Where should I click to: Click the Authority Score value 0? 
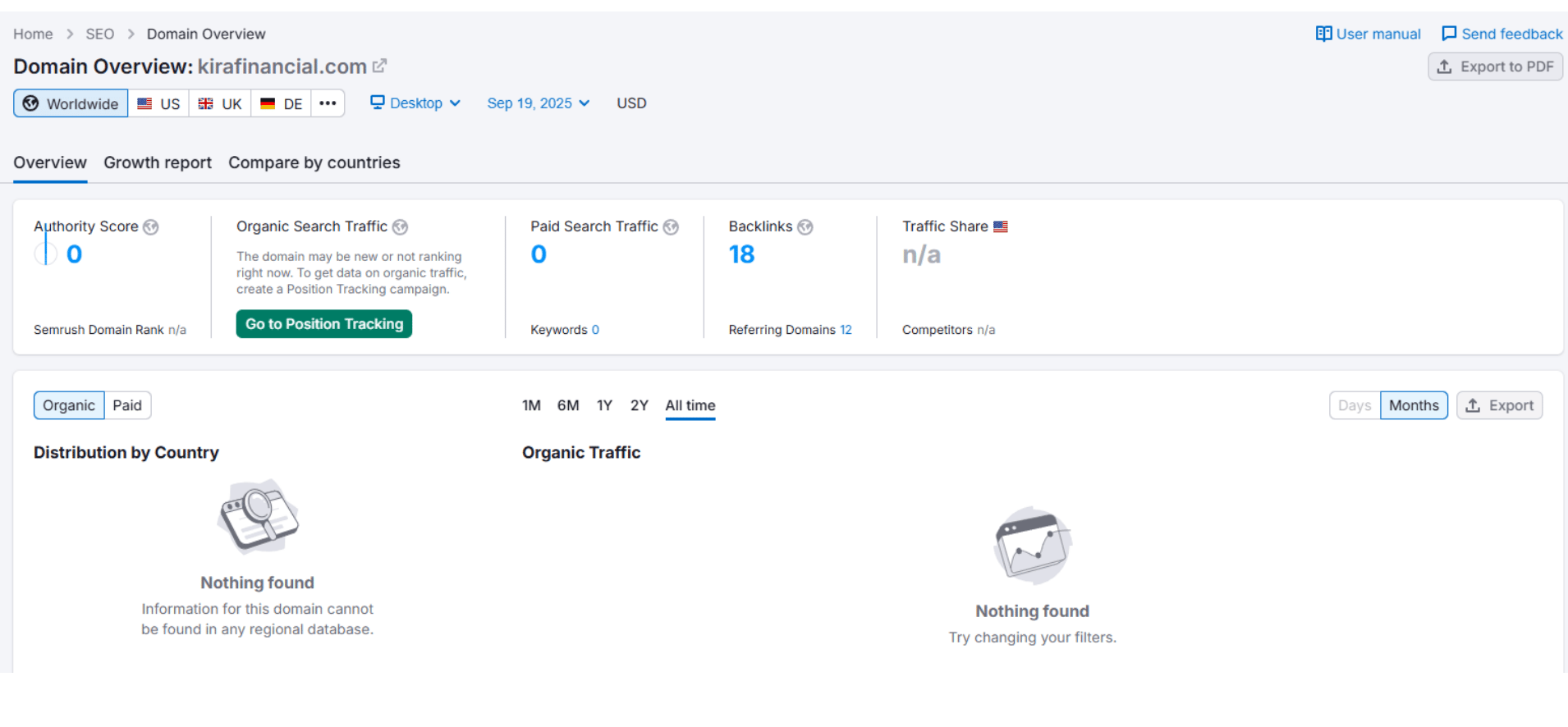pyautogui.click(x=74, y=254)
